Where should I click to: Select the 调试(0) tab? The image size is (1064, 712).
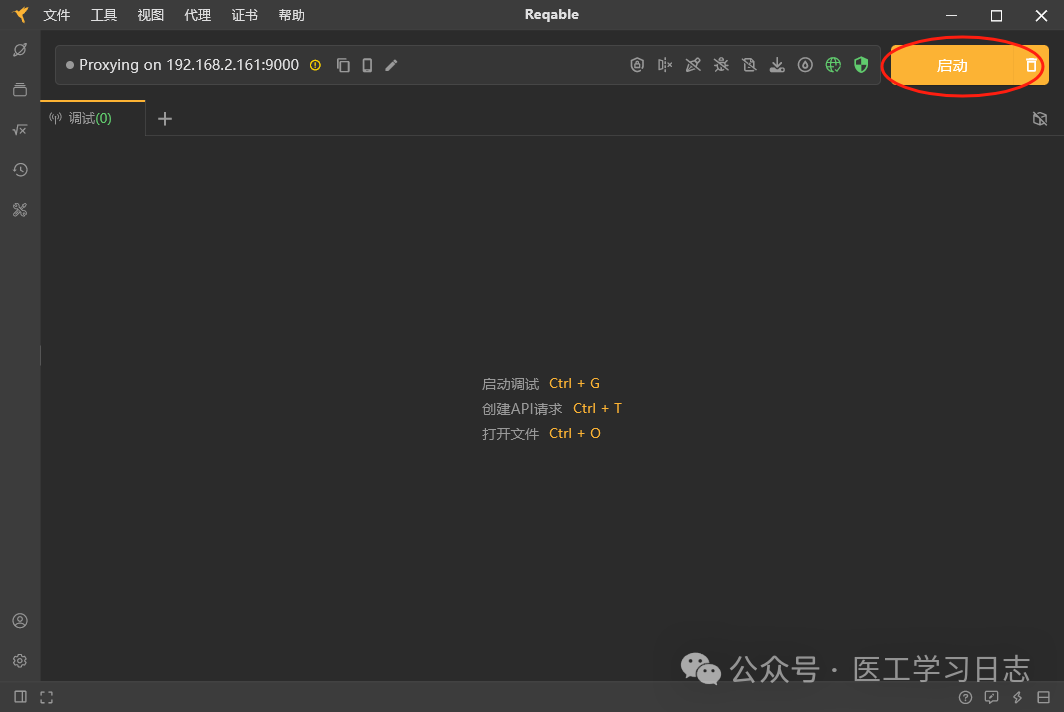[93, 118]
